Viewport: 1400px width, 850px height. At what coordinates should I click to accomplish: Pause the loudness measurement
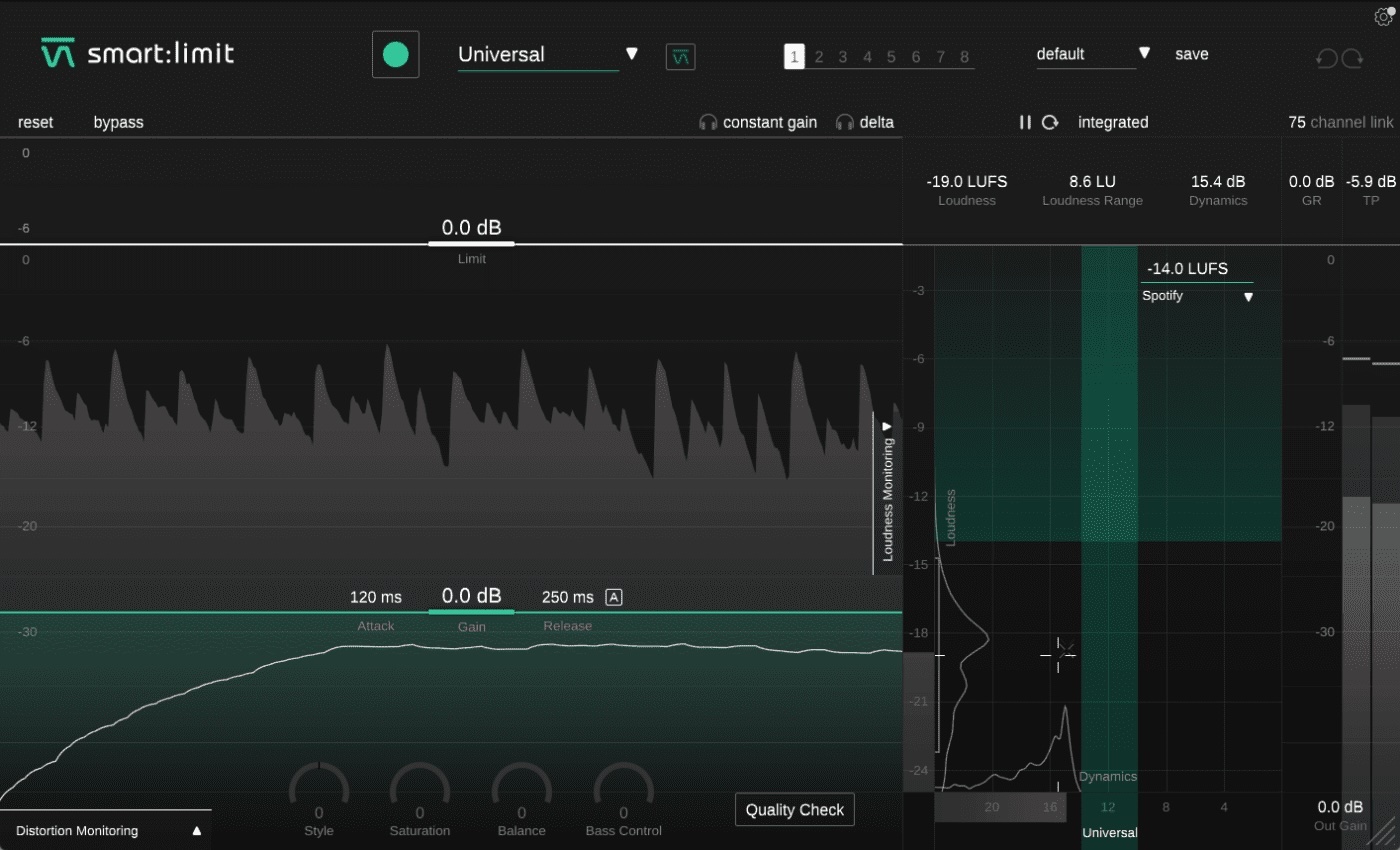click(x=1025, y=122)
